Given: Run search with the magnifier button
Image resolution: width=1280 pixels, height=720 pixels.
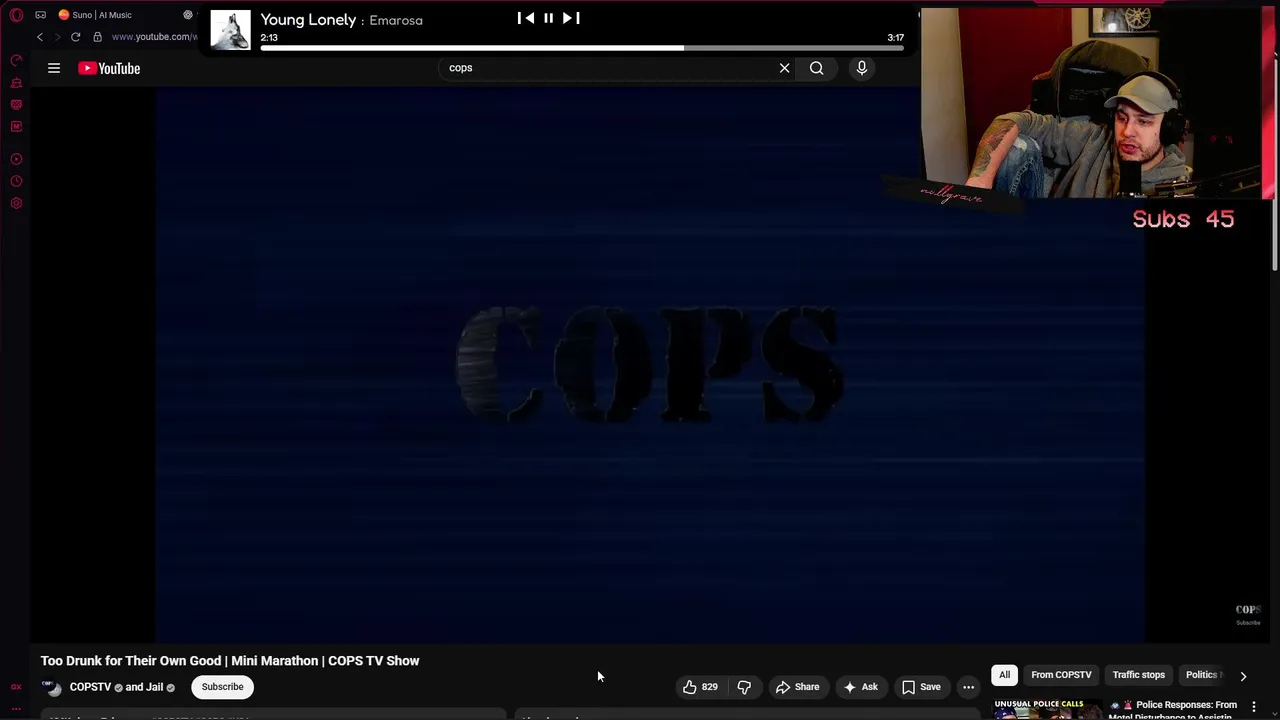Looking at the screenshot, I should pos(817,68).
